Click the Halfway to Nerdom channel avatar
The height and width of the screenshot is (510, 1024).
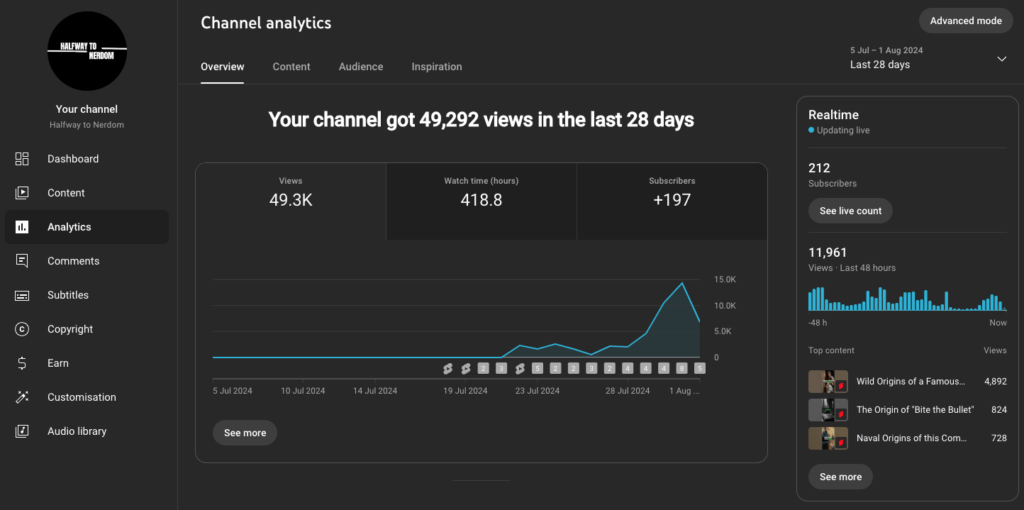(x=87, y=52)
